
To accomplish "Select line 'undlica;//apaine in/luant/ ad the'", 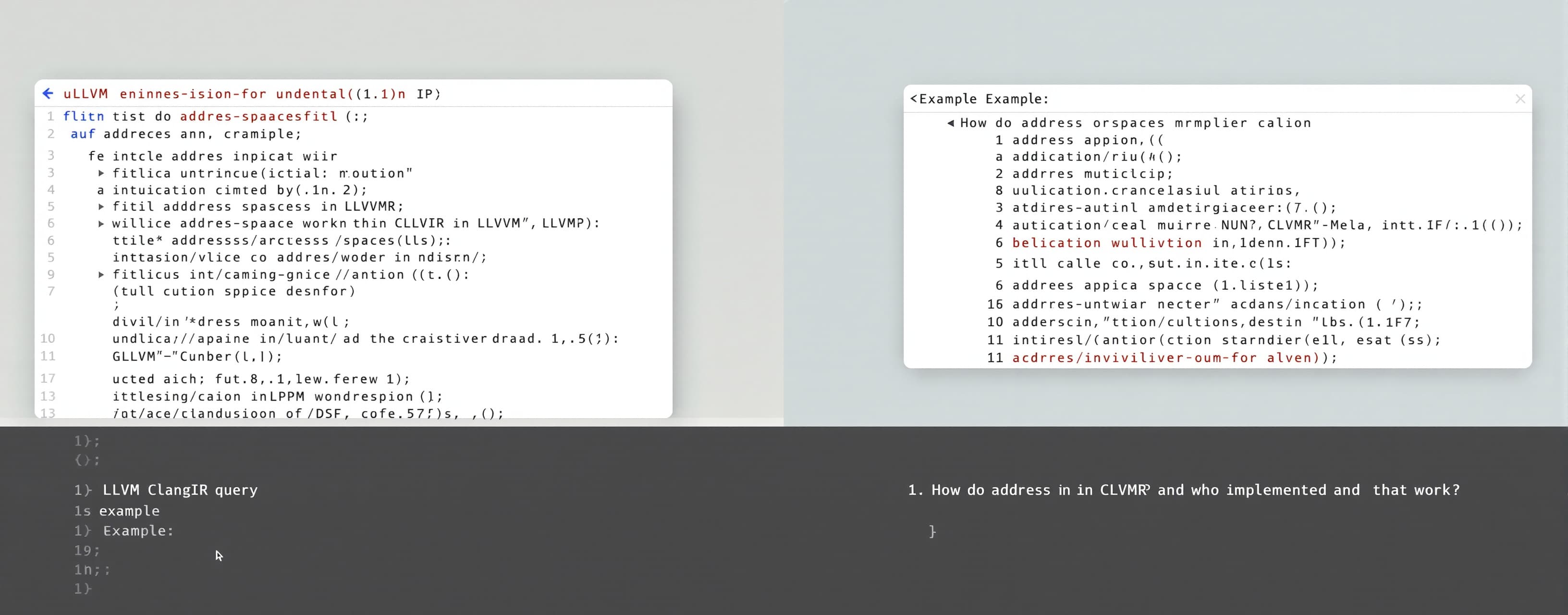I will point(365,339).
